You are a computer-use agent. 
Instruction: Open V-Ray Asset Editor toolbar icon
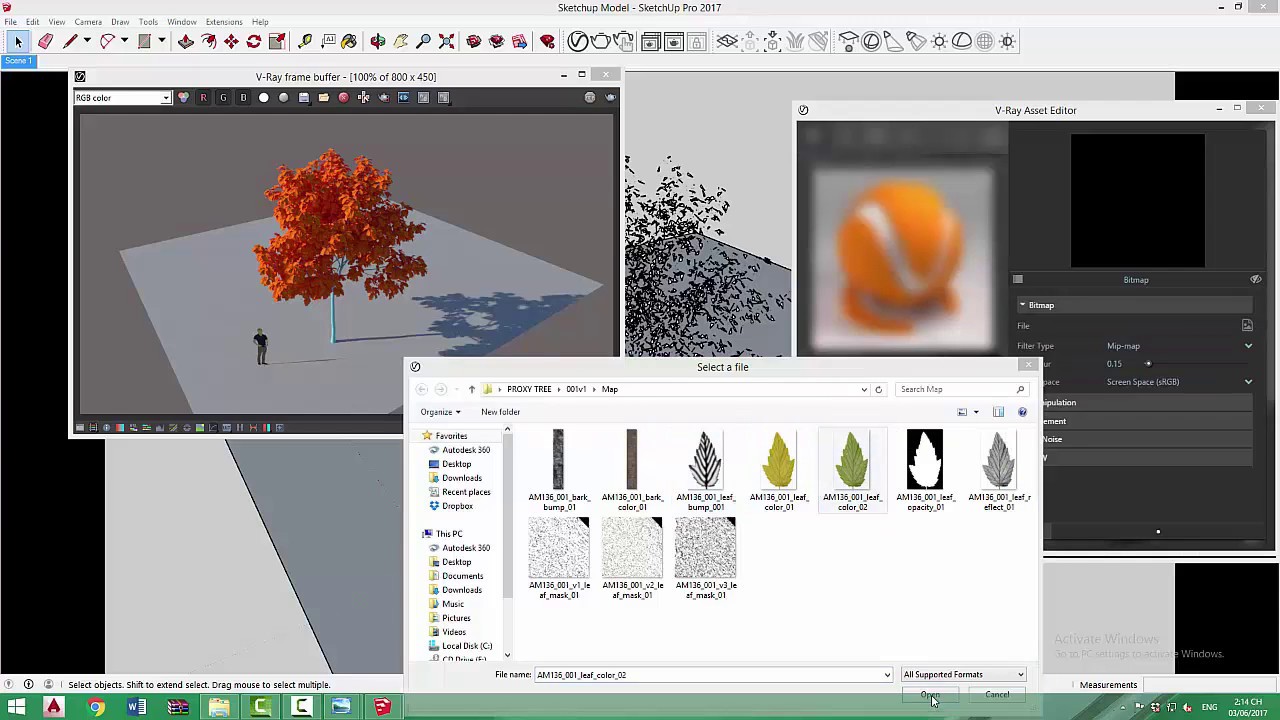click(578, 41)
